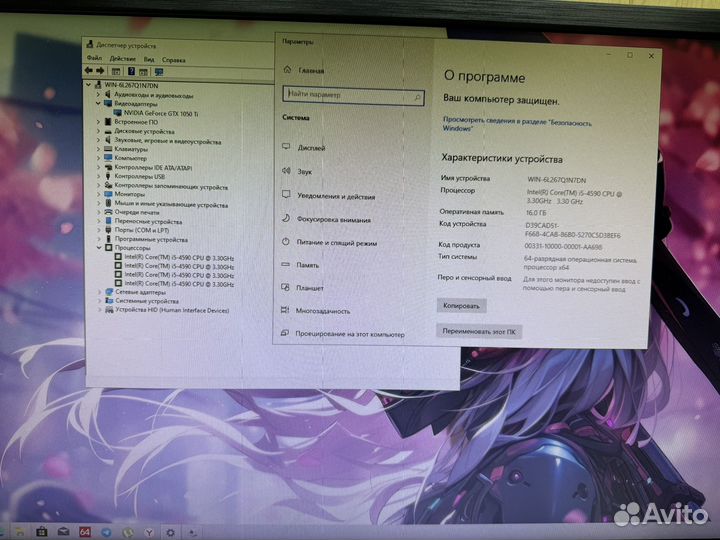Open the Windows security details link
This screenshot has height=540, width=720.
[x=517, y=124]
